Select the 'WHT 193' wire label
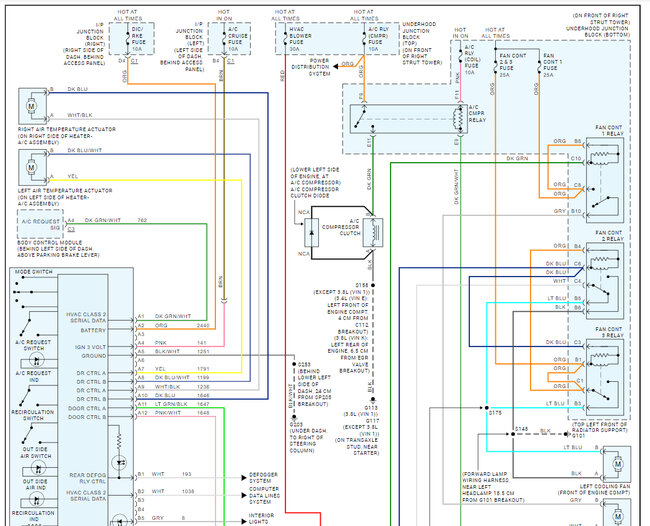 coord(171,474)
